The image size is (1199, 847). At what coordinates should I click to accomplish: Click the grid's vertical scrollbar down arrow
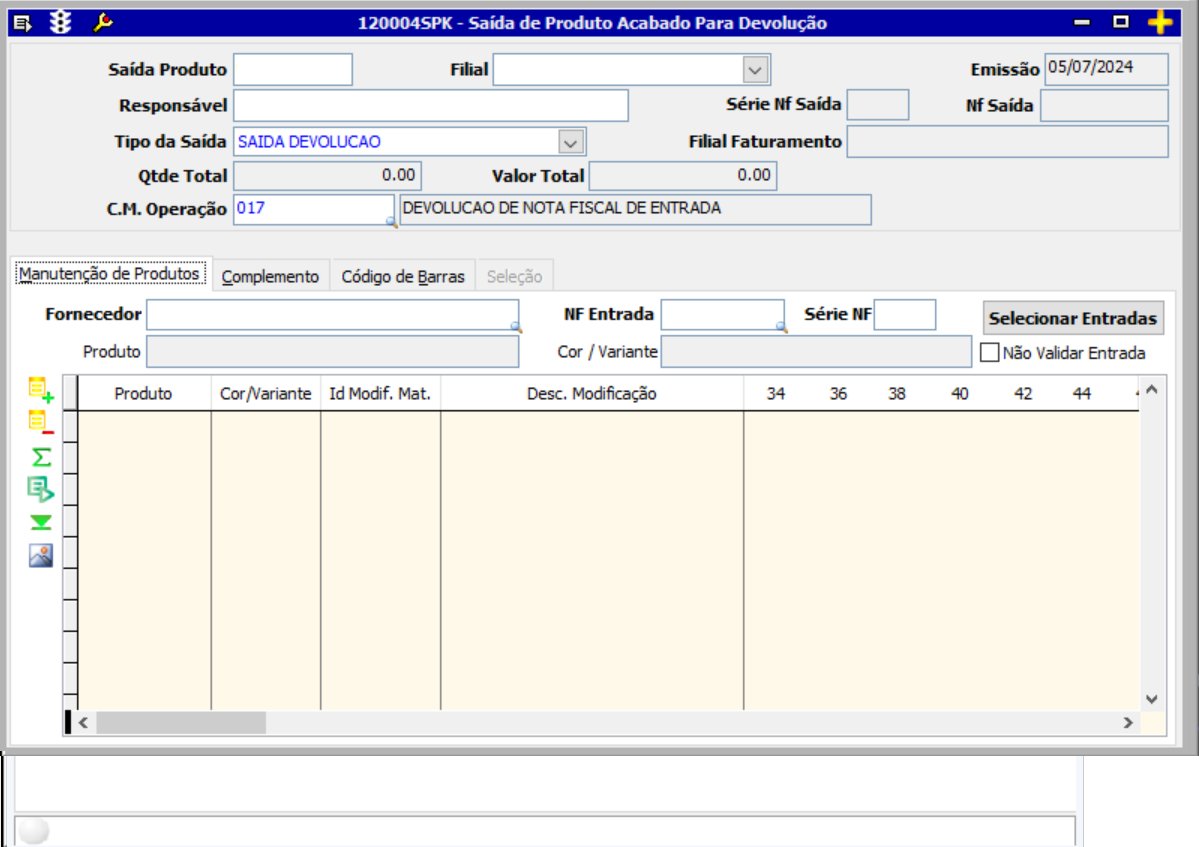1151,699
